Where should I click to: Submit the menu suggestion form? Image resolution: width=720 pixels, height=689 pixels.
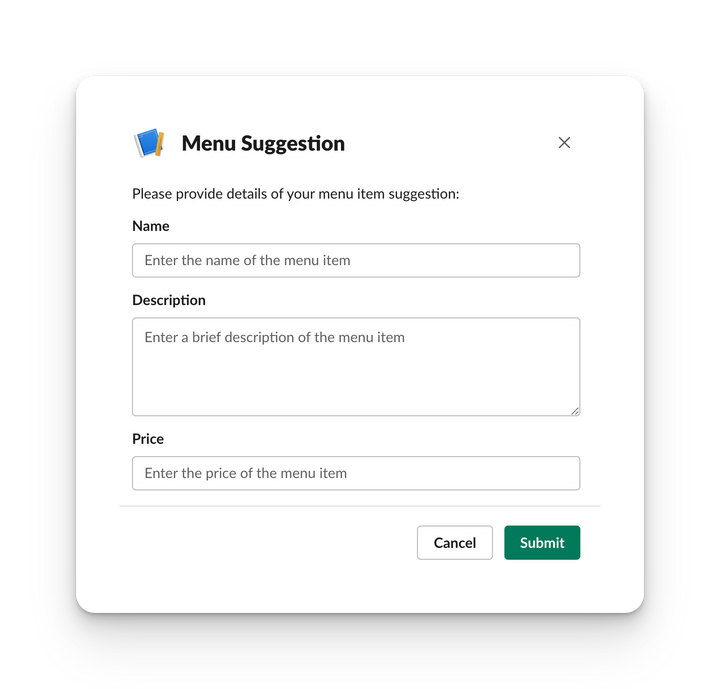tap(541, 543)
